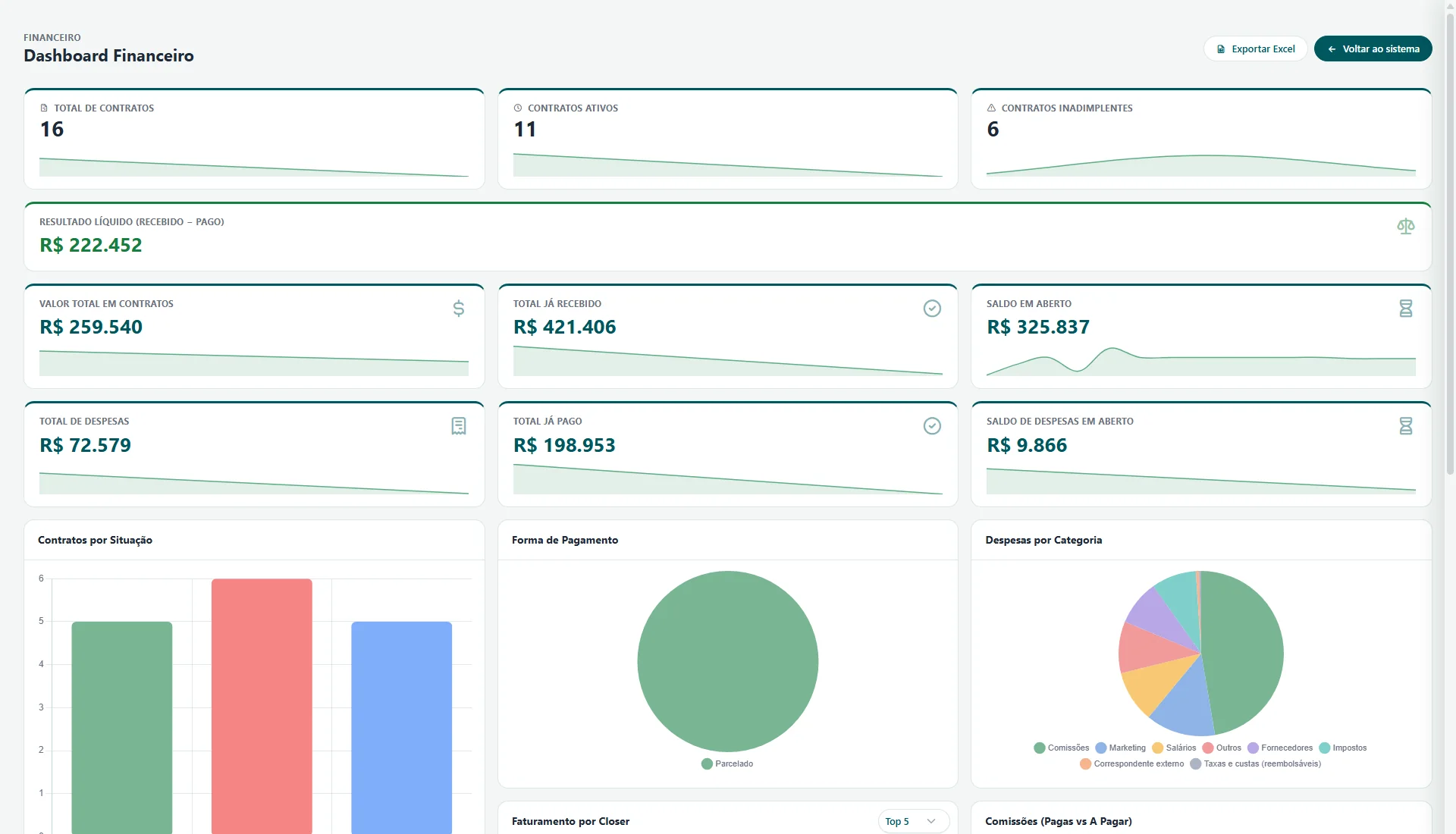The width and height of the screenshot is (1456, 834).
Task: Click the Comissões (Pagas vs A Pagar) title
Action: point(1058,821)
